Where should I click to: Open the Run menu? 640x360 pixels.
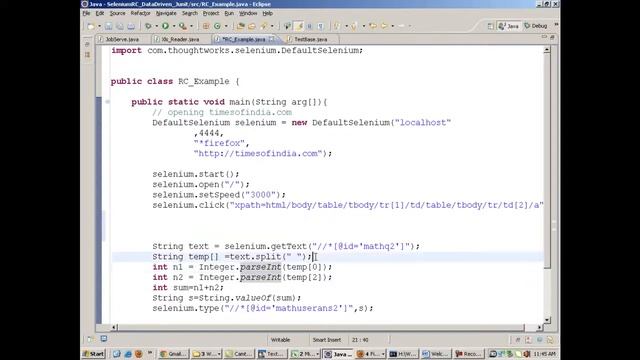click(x=229, y=13)
